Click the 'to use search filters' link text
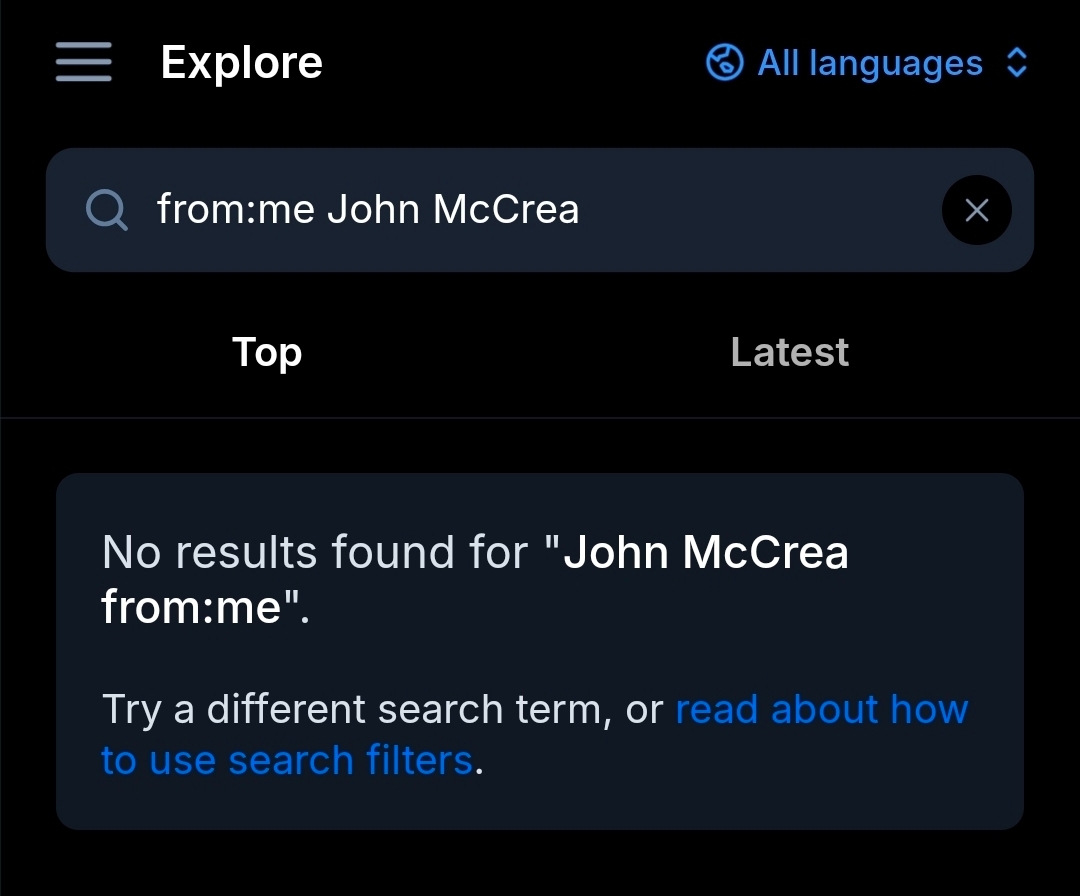Screen dimensions: 1080x896 pos(286,761)
